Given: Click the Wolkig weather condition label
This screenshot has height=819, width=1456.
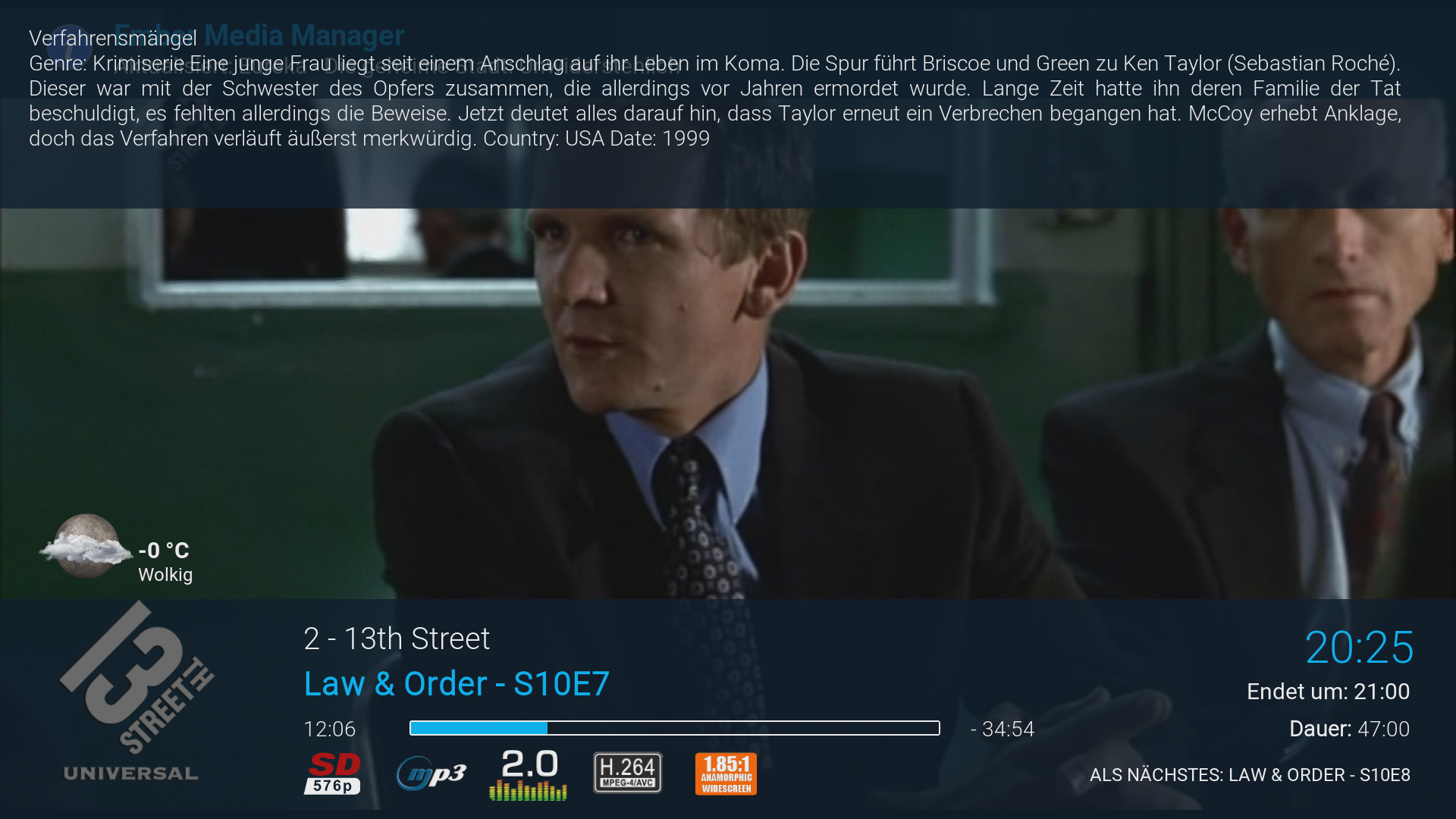Looking at the screenshot, I should (165, 575).
